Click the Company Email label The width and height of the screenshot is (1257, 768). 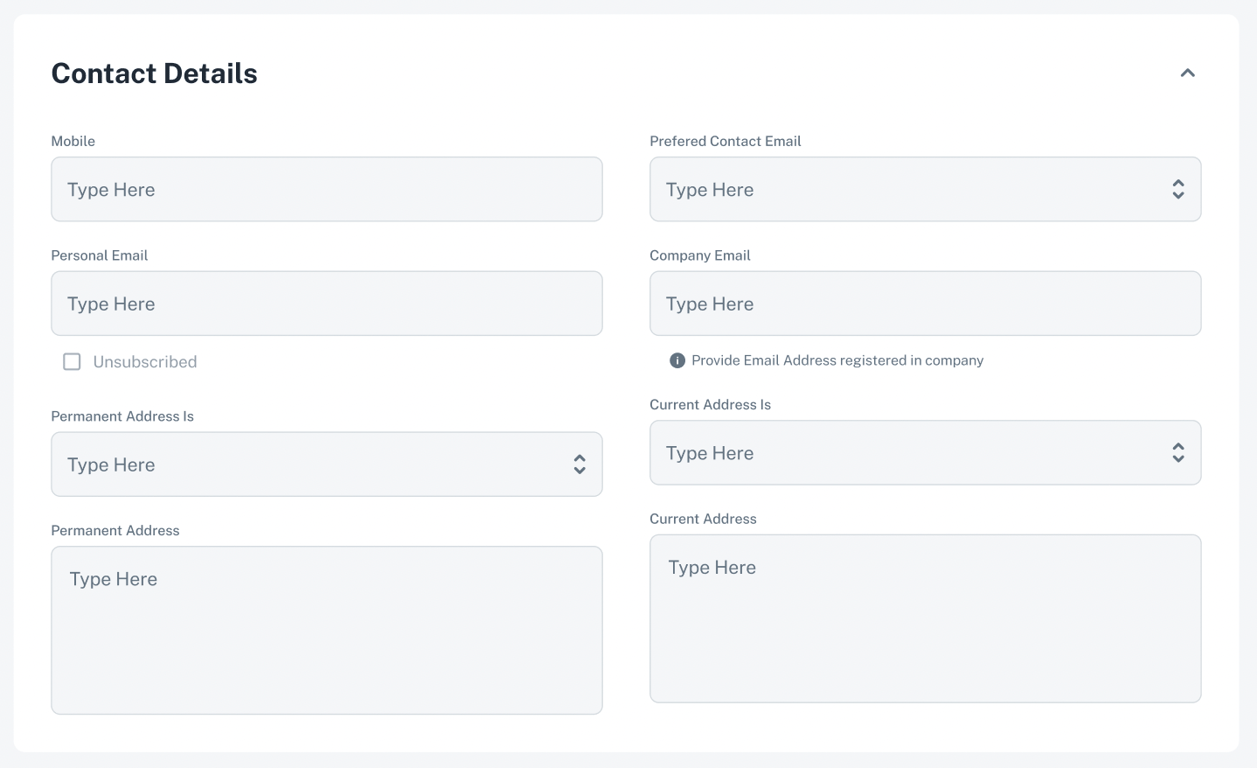(700, 255)
